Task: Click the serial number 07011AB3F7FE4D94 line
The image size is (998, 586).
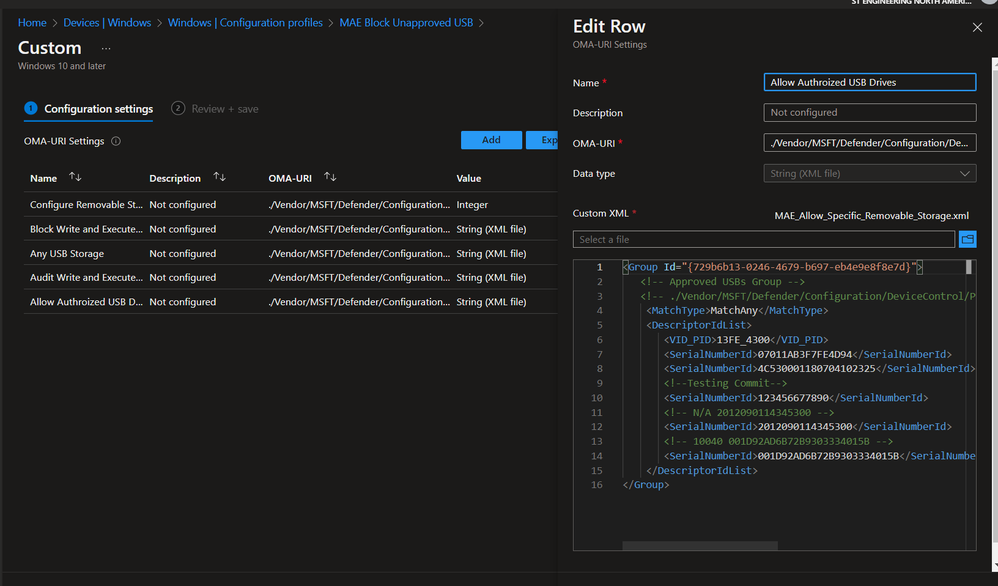Action: tap(808, 354)
